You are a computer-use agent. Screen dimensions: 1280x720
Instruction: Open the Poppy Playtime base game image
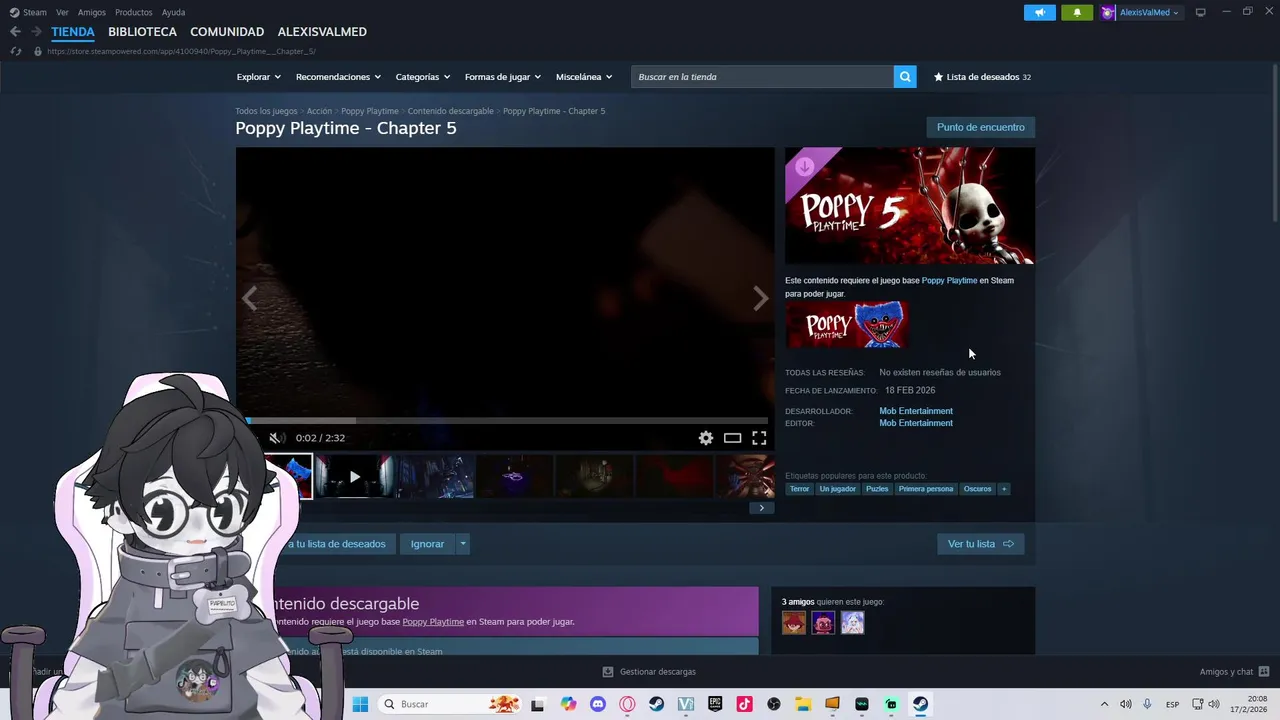click(847, 325)
